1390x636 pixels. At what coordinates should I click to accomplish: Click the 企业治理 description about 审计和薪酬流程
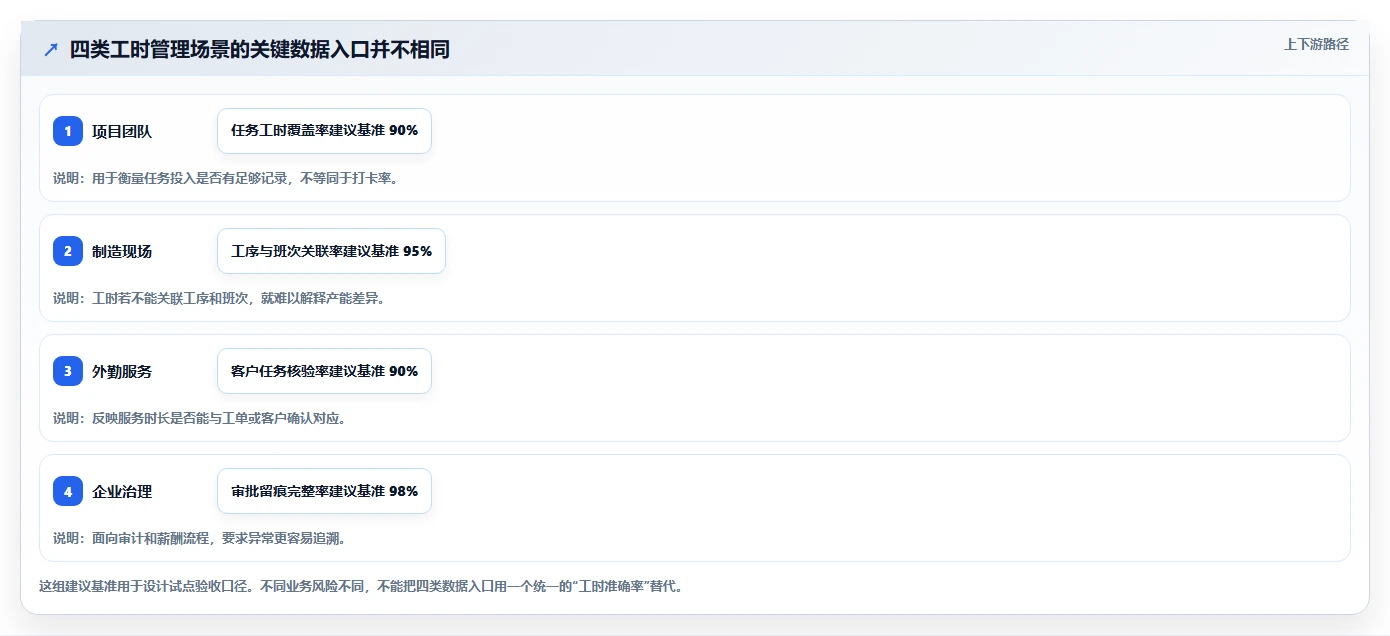(199, 538)
